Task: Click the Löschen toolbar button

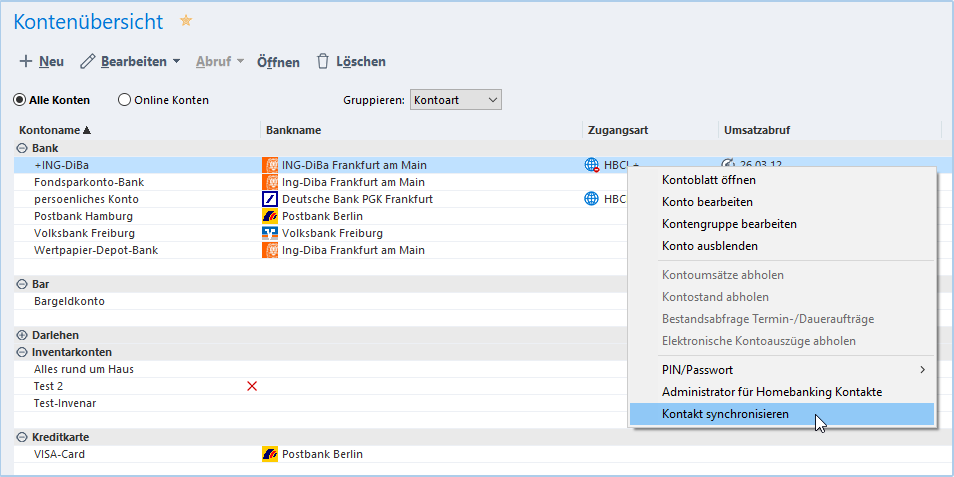Action: coord(351,62)
